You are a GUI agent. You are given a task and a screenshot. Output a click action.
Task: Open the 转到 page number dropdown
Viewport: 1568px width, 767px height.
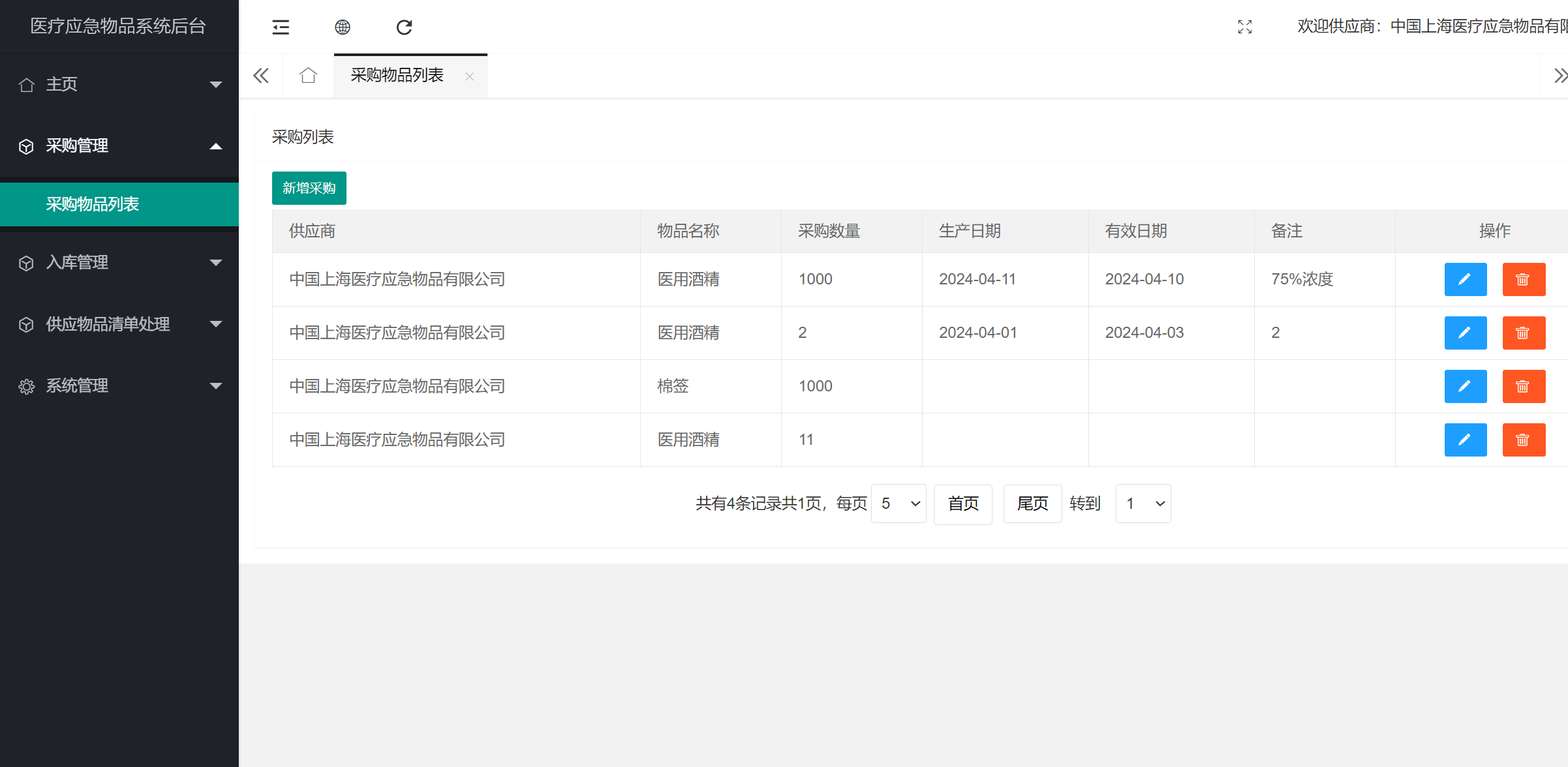coord(1143,504)
